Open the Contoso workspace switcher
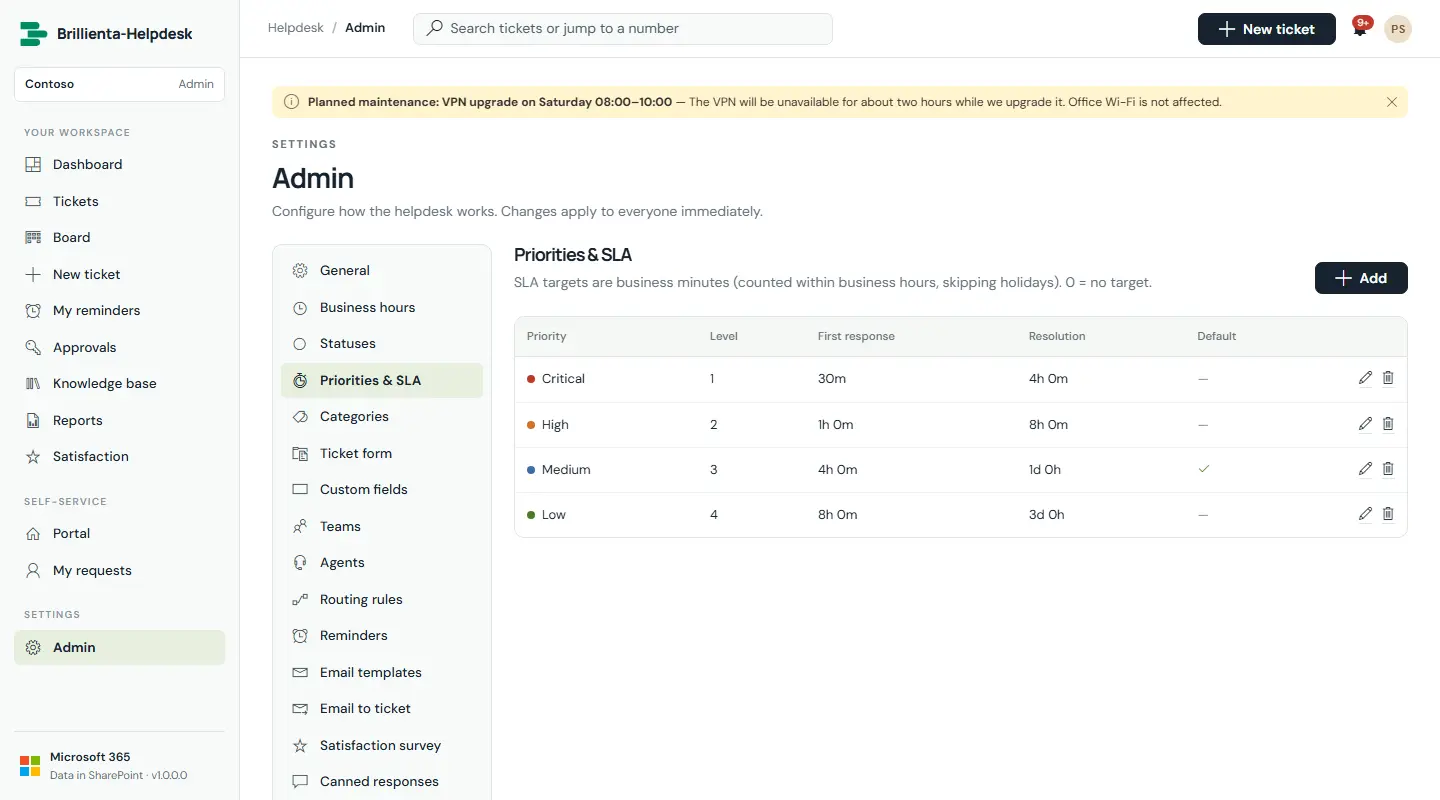Image resolution: width=1440 pixels, height=800 pixels. tap(119, 84)
